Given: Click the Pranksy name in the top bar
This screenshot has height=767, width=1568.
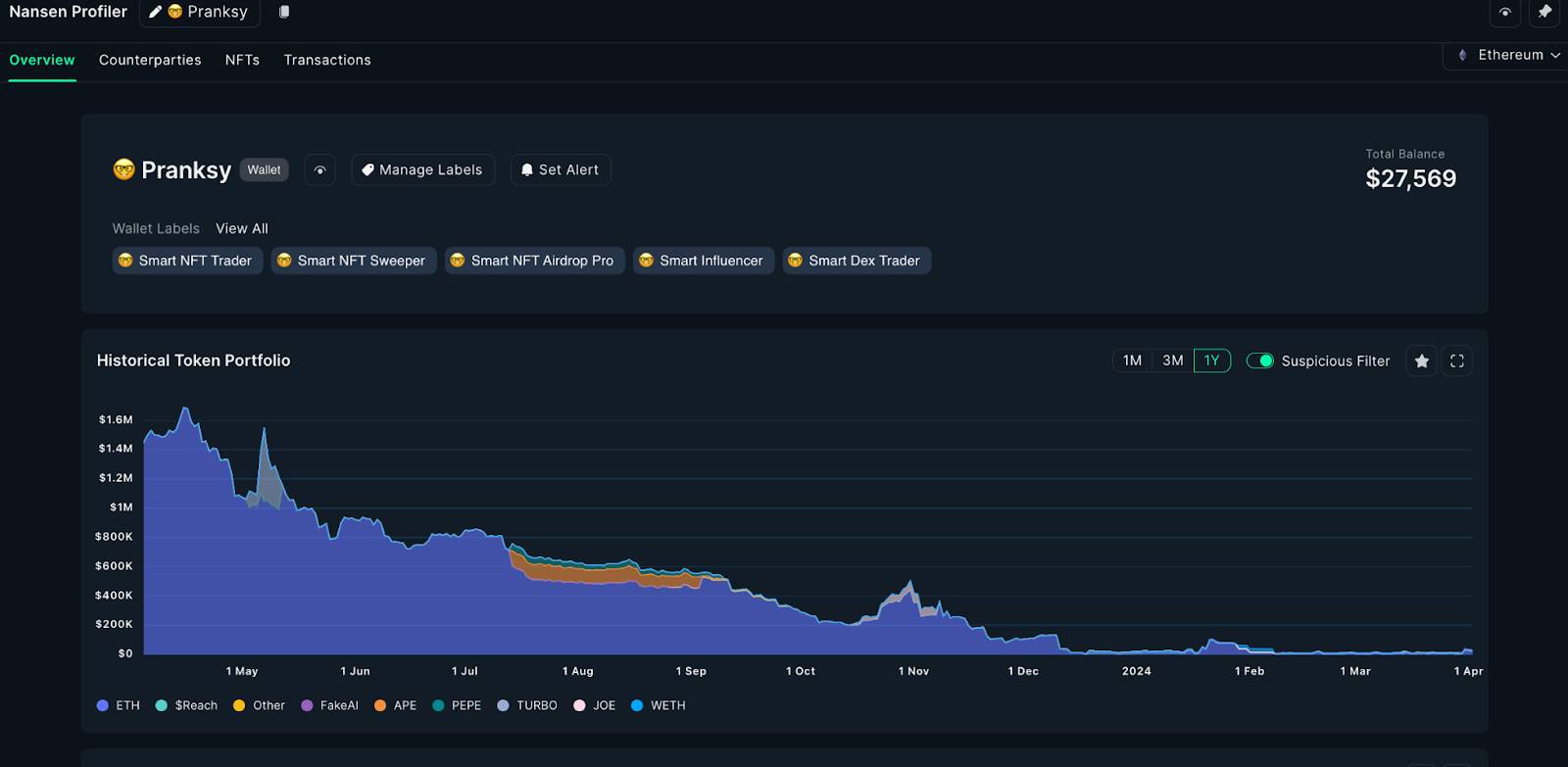Looking at the screenshot, I should [x=218, y=12].
